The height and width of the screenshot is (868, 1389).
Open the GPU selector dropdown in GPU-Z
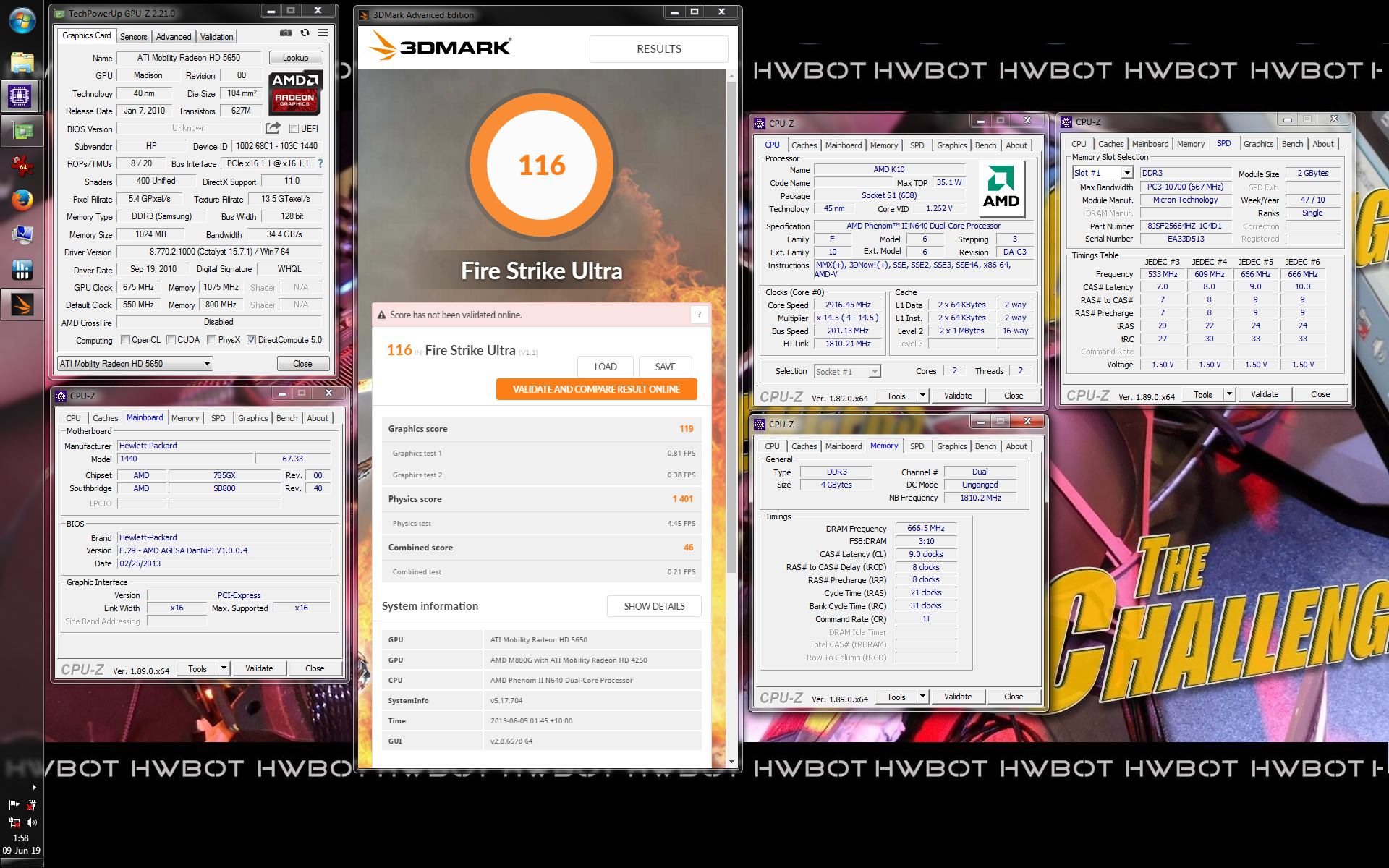[135, 364]
